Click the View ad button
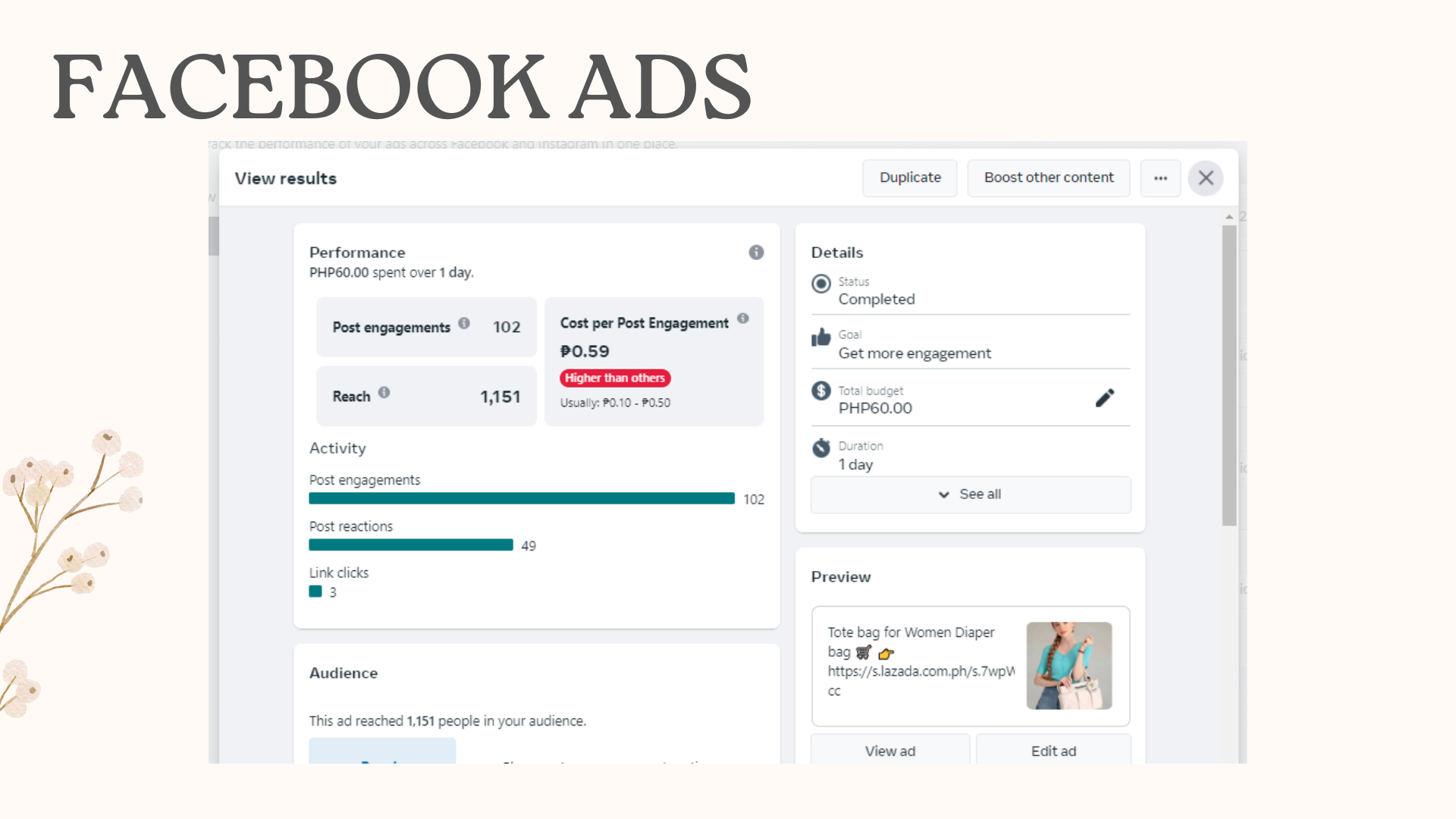 point(890,751)
